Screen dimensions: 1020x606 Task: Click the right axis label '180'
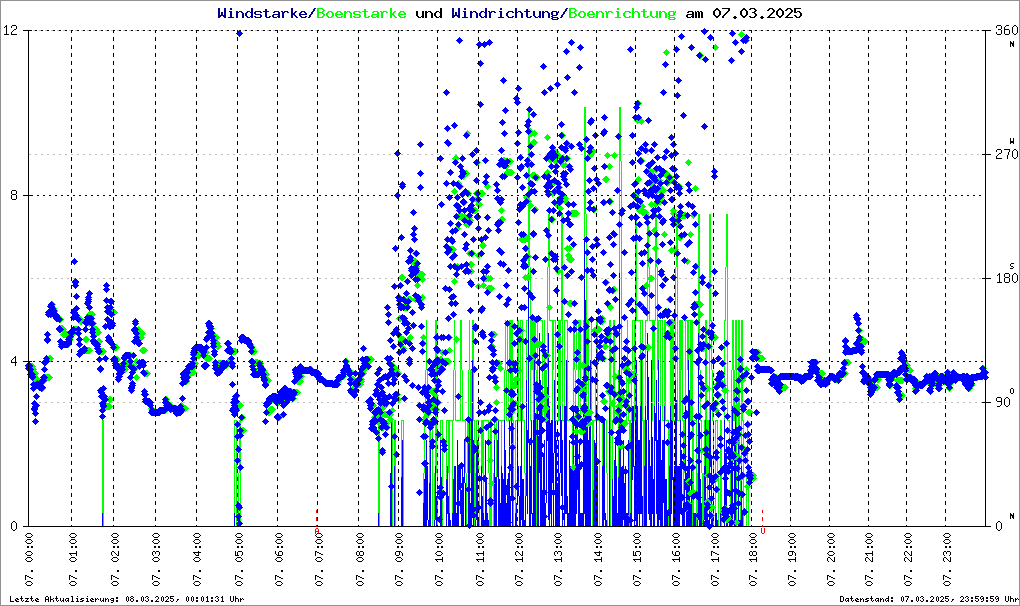tap(1006, 278)
